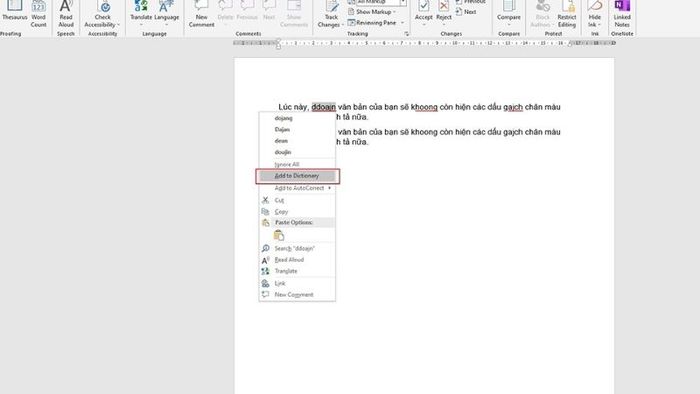This screenshot has width=700, height=394.
Task: Click the Show Comments button
Action: tap(294, 14)
